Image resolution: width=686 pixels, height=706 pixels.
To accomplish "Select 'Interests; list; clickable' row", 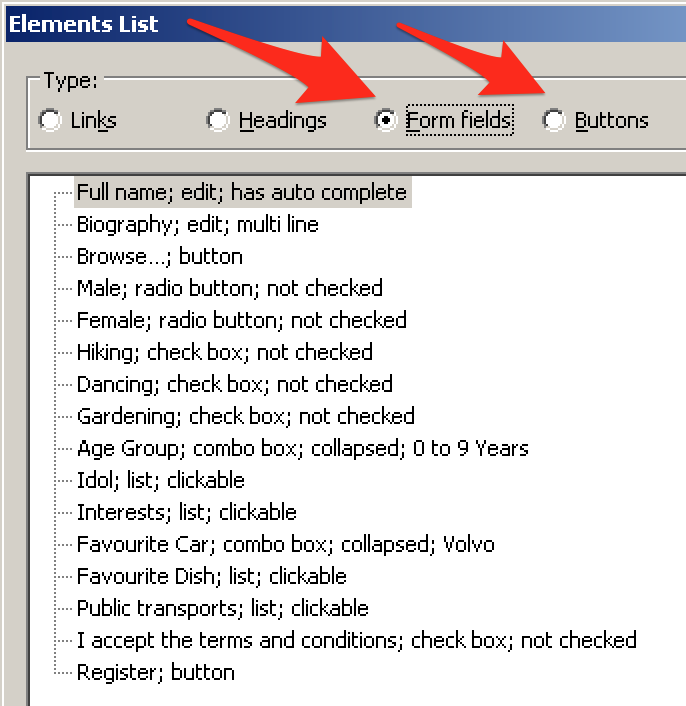I will pos(186,513).
